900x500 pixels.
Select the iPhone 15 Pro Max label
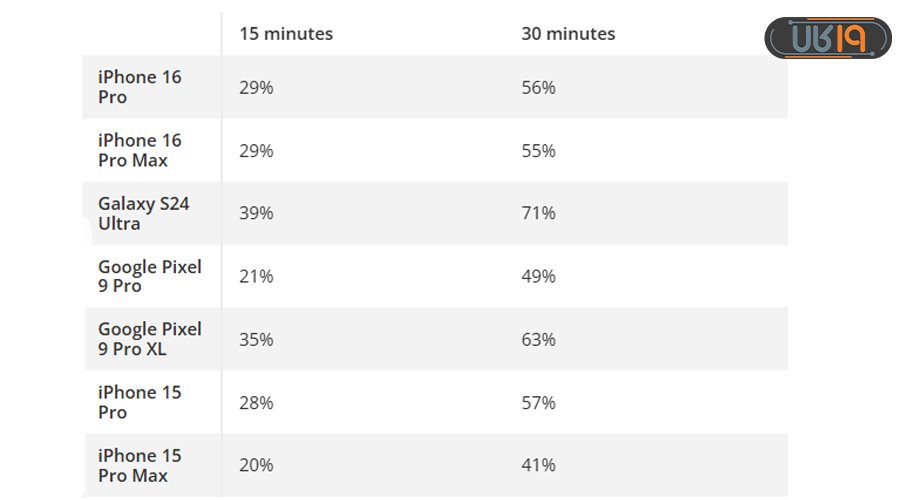[x=139, y=465]
